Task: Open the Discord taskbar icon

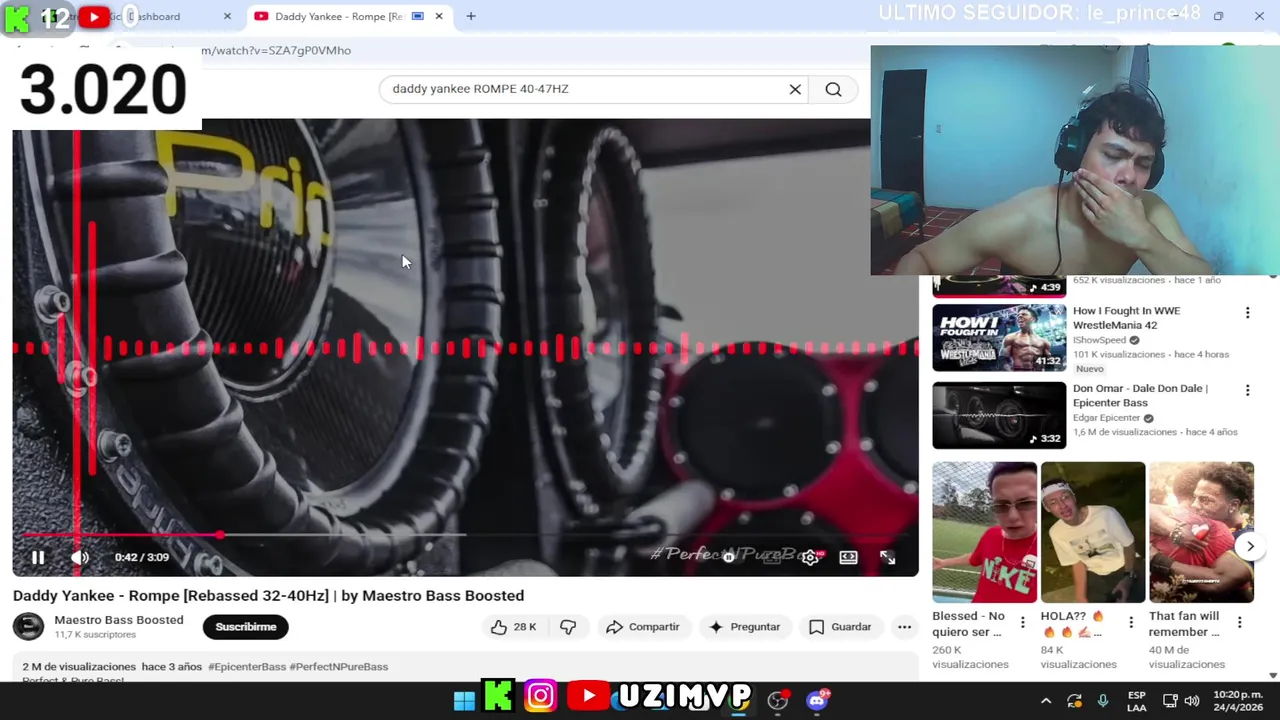Action: [817, 699]
